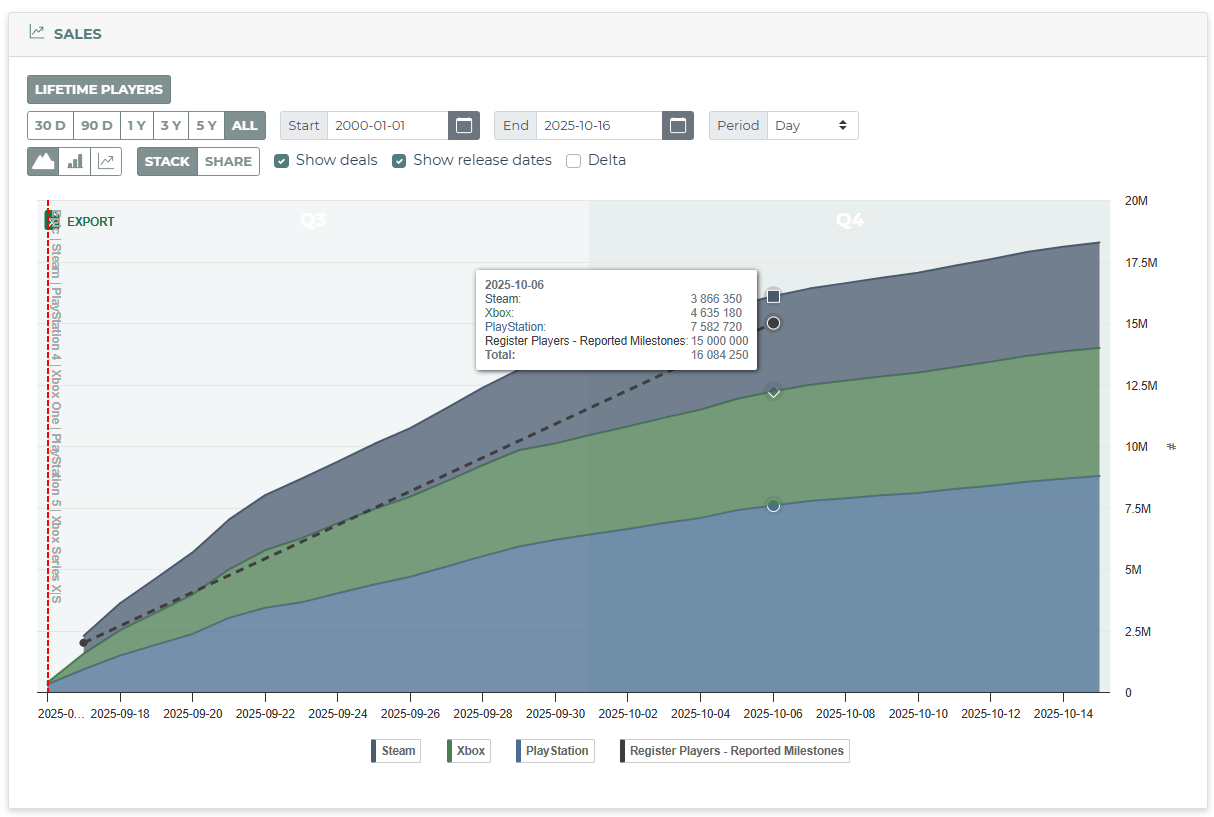Screen dimensions: 1214x817
Task: Toggle the Steam series in legend
Action: point(395,750)
